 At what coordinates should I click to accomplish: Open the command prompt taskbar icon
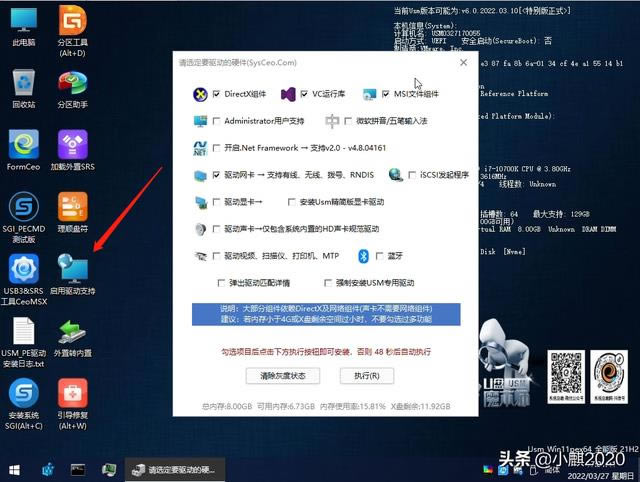click(78, 470)
